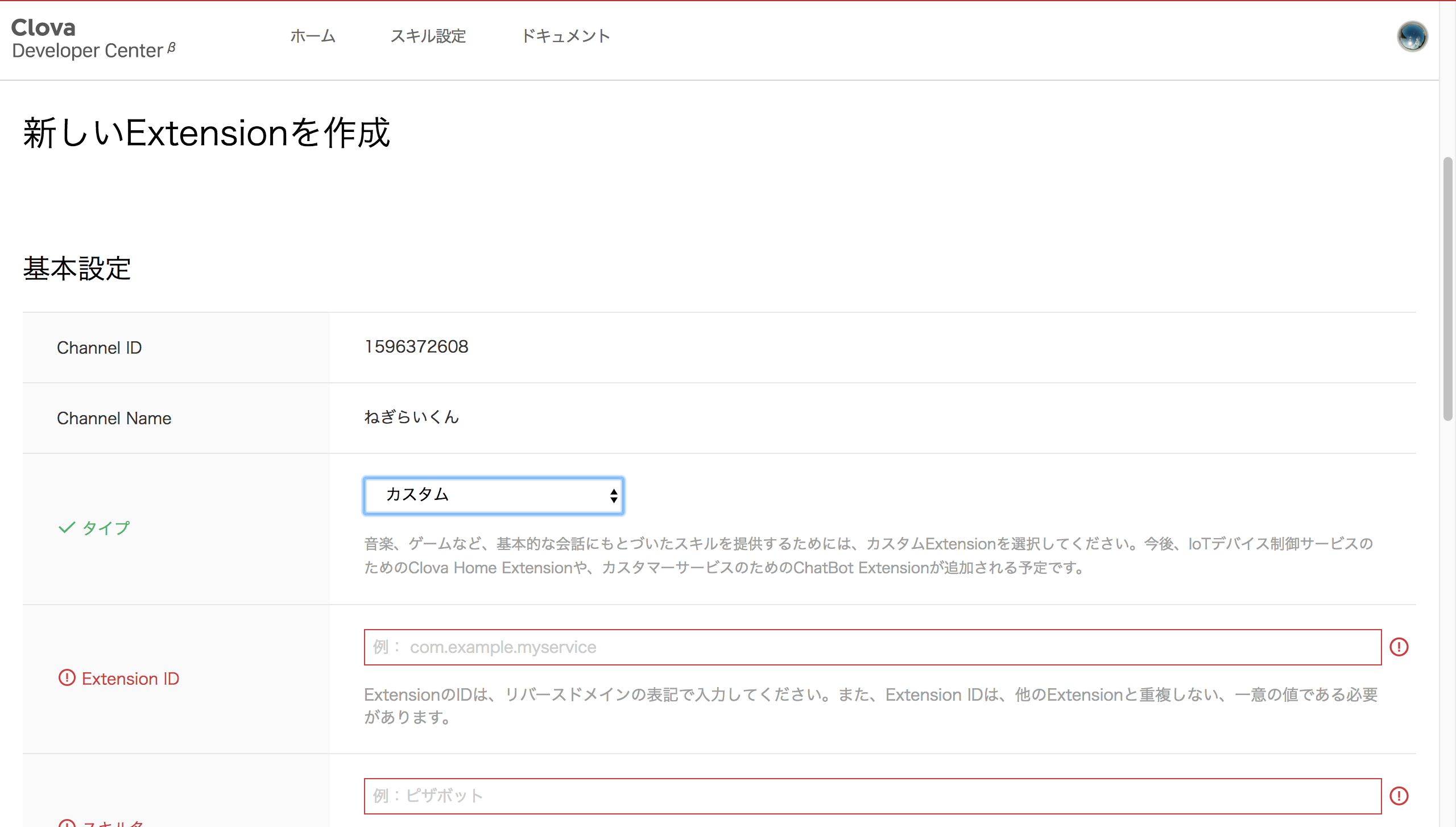Click the Channel ID label
The width and height of the screenshot is (1456, 827).
[x=100, y=348]
